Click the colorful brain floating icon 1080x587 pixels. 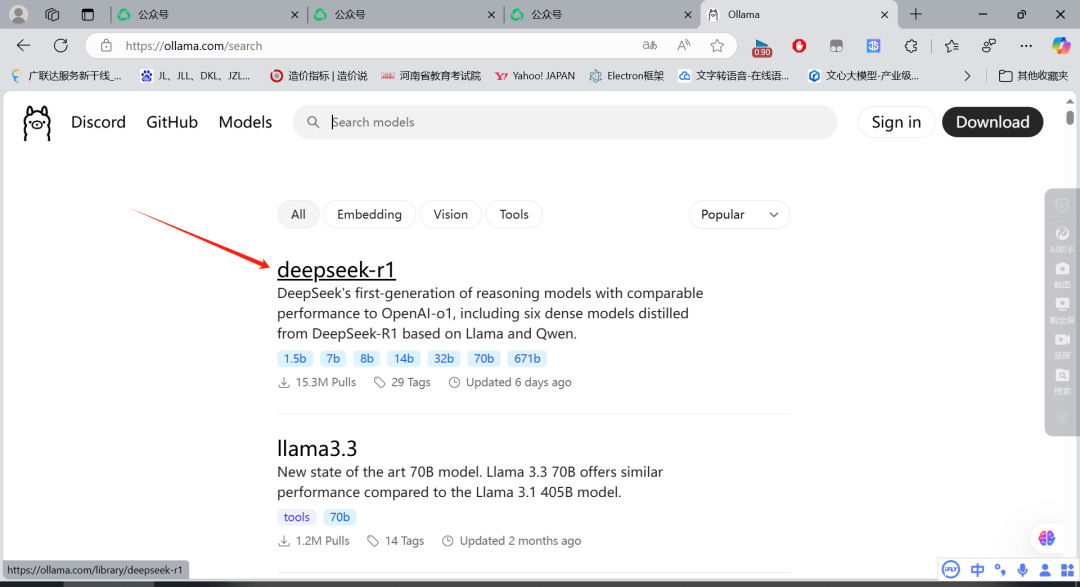click(1046, 538)
